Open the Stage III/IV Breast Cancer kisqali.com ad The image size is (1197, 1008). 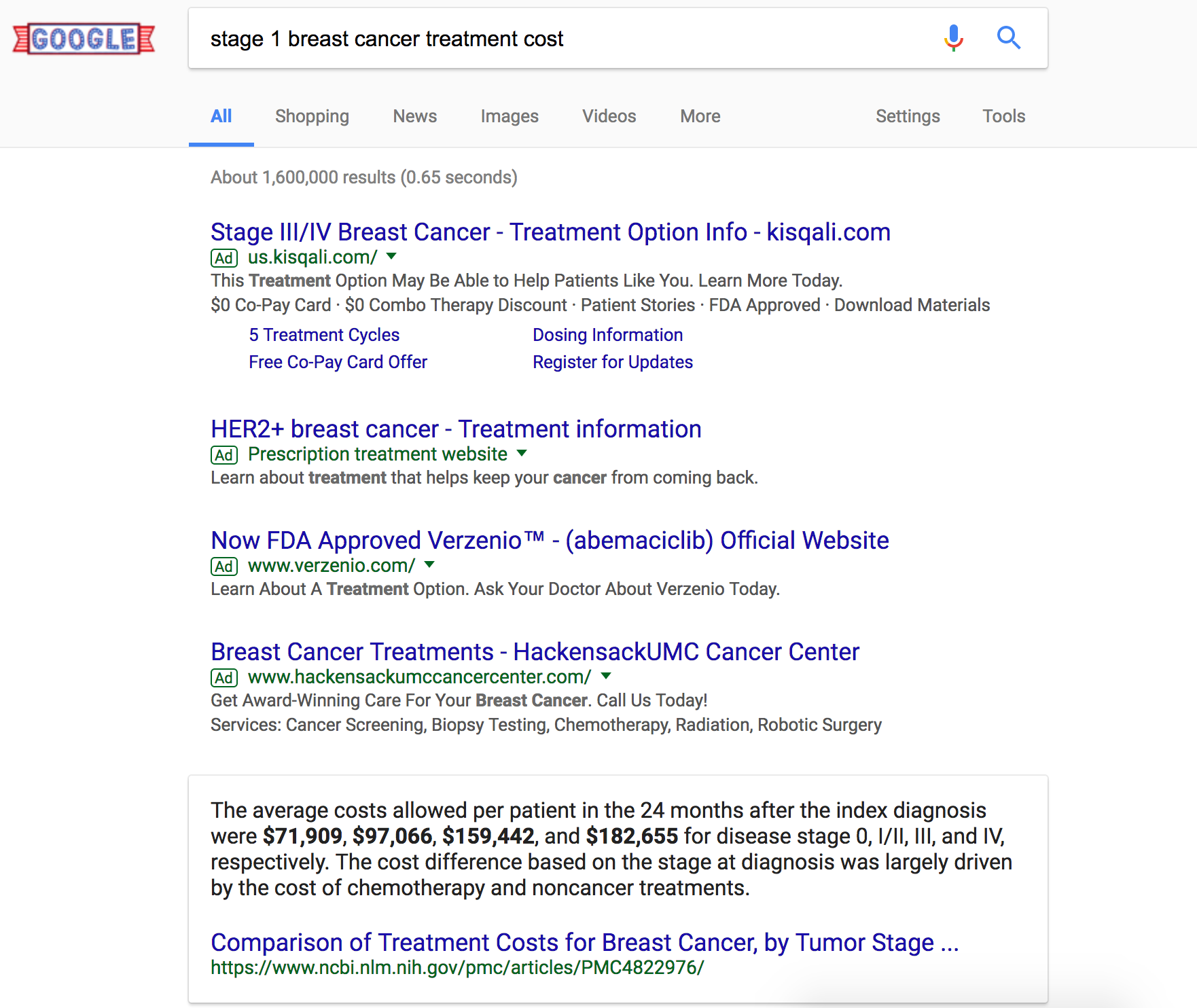click(x=550, y=232)
